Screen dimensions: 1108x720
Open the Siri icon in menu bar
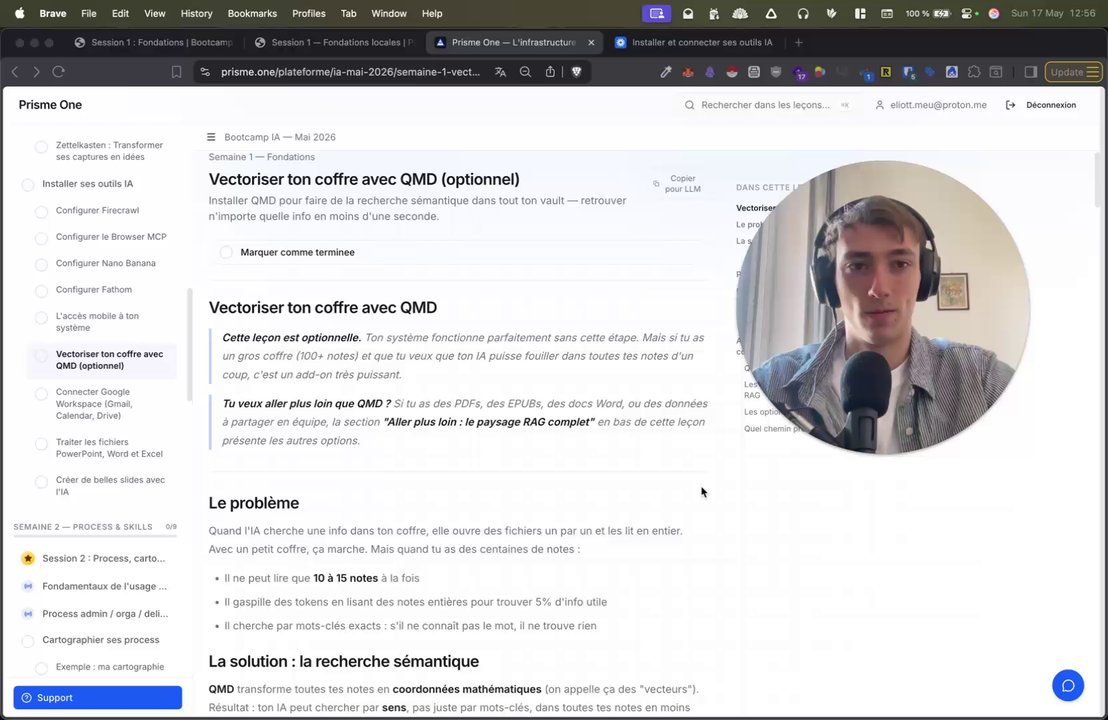(x=994, y=13)
